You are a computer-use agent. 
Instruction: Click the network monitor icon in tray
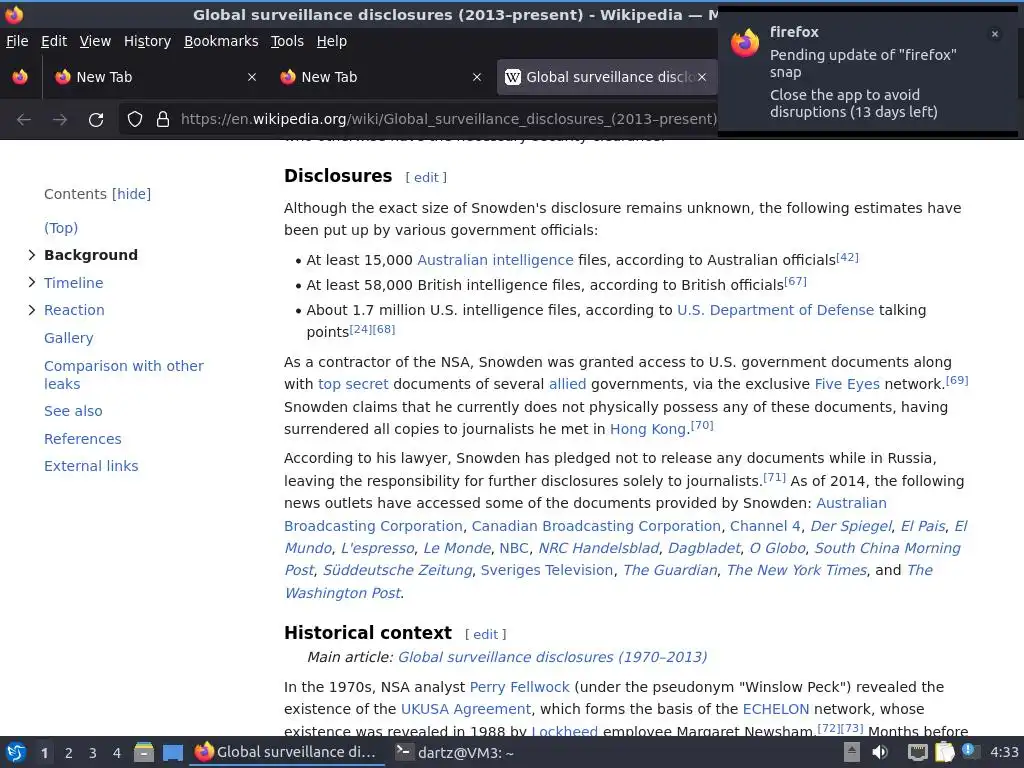918,752
